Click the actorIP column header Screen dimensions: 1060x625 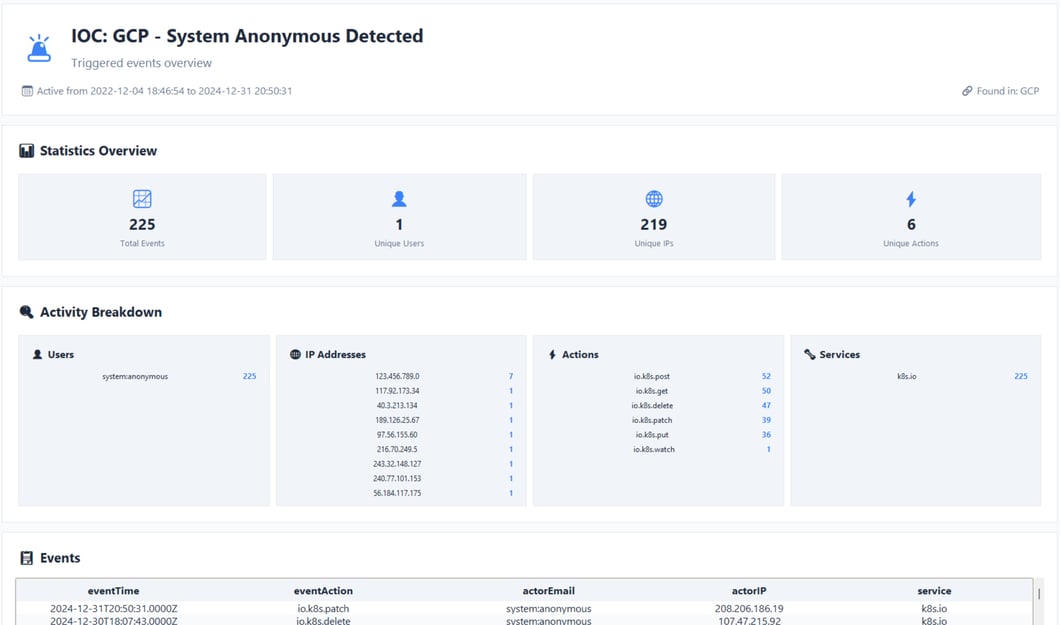click(748, 591)
